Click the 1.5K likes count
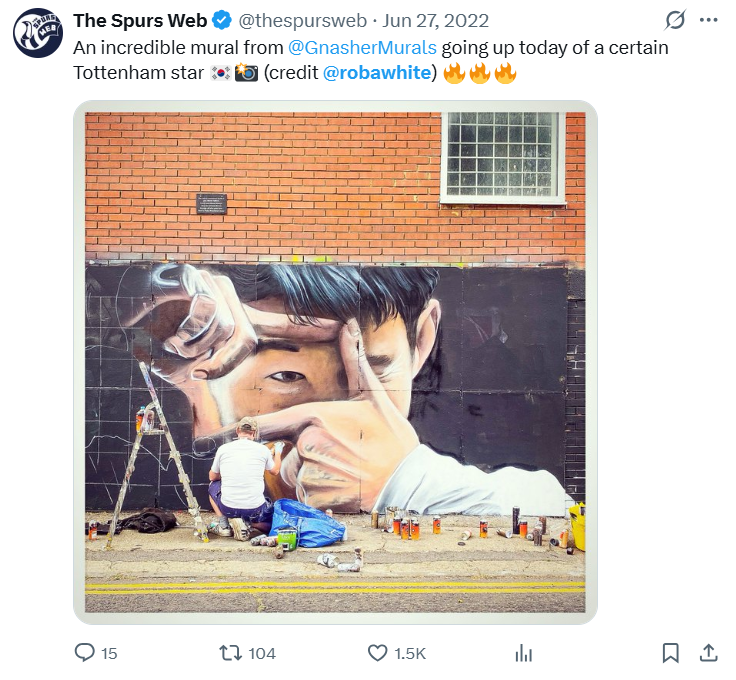 tap(410, 653)
